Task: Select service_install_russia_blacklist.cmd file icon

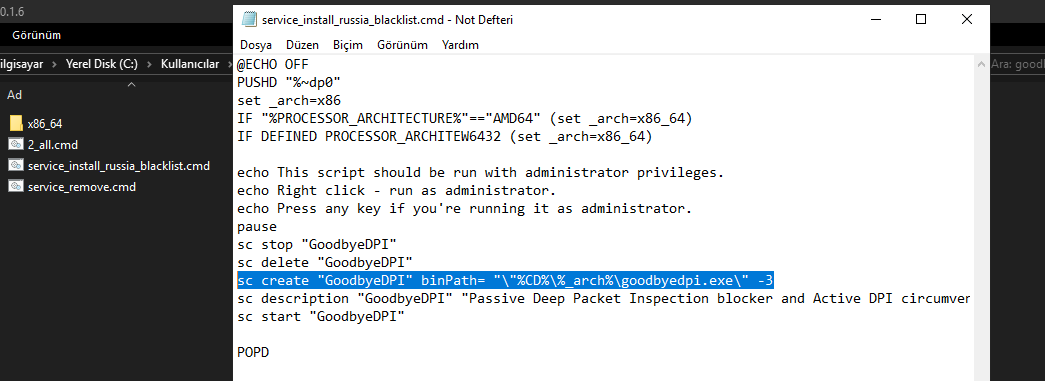Action: pyautogui.click(x=16, y=165)
